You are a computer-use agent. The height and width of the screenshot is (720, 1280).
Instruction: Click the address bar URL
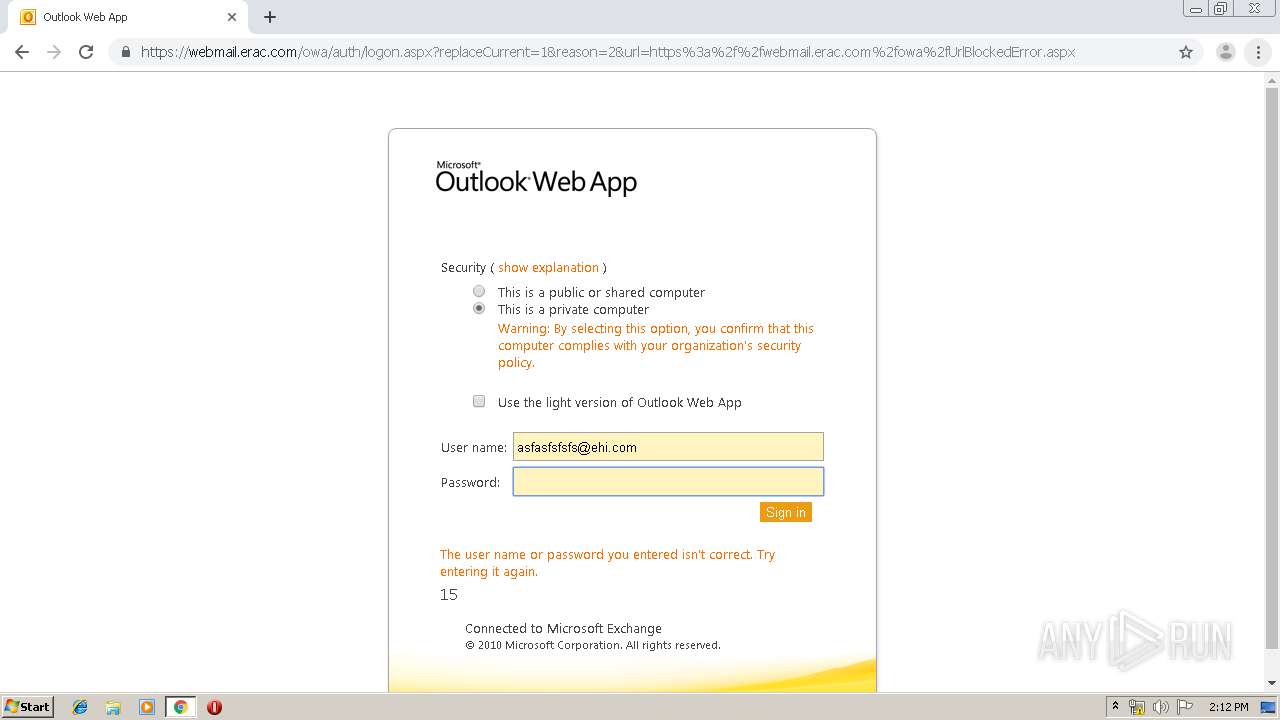608,52
